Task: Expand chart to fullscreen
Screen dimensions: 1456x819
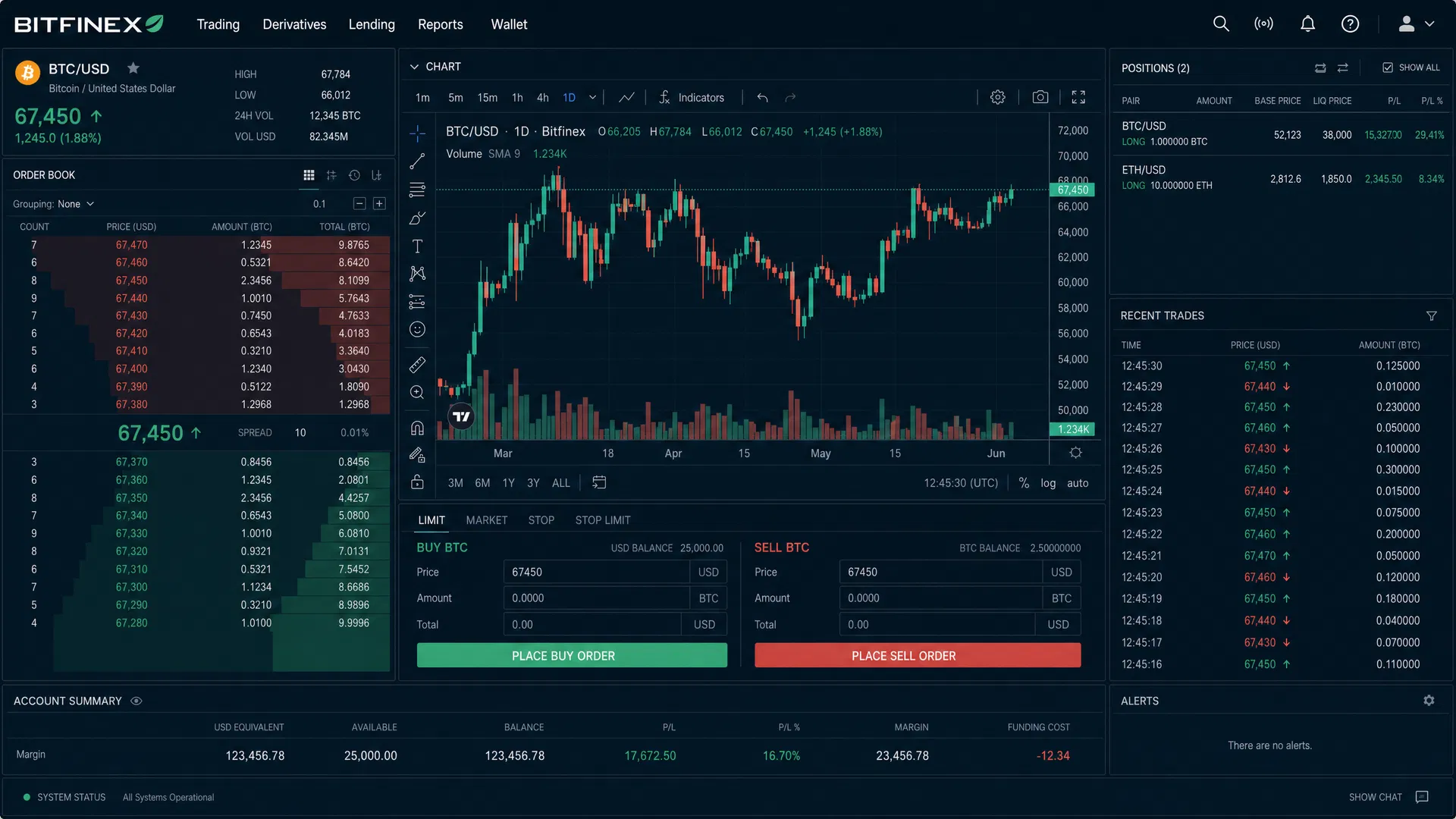Action: coord(1078,97)
